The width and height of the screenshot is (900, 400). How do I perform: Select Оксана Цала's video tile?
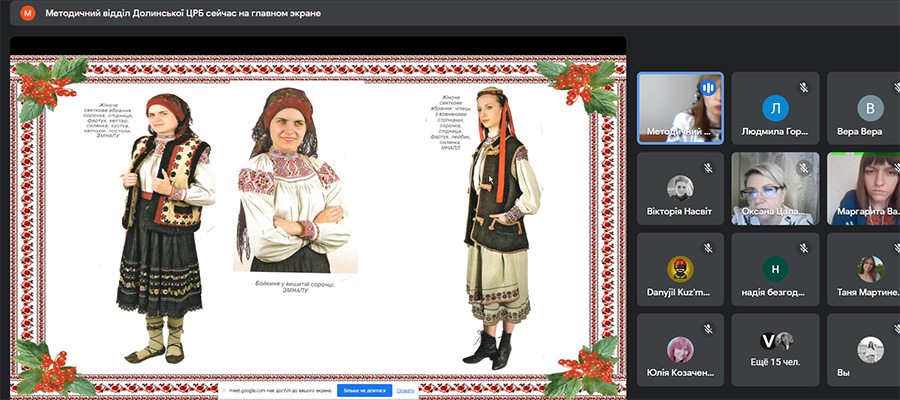click(775, 188)
